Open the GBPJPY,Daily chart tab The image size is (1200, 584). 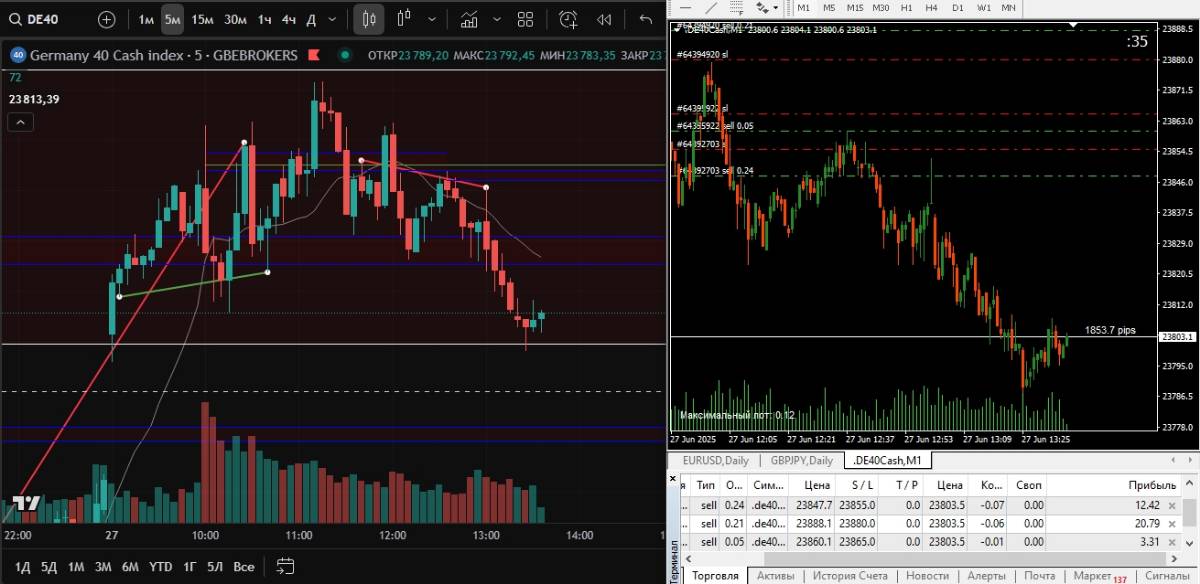coord(801,460)
